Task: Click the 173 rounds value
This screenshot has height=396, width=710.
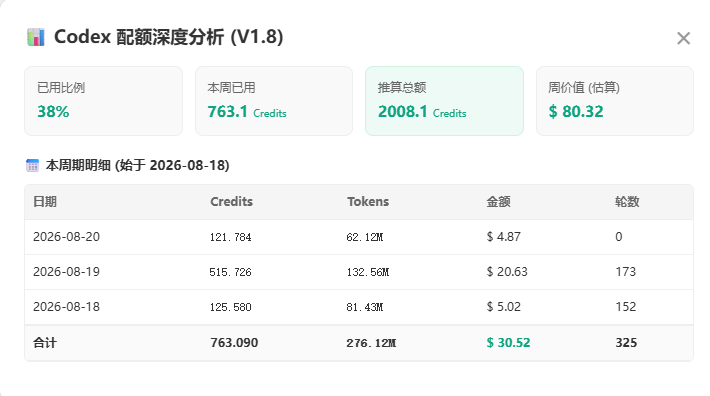Action: coord(626,272)
